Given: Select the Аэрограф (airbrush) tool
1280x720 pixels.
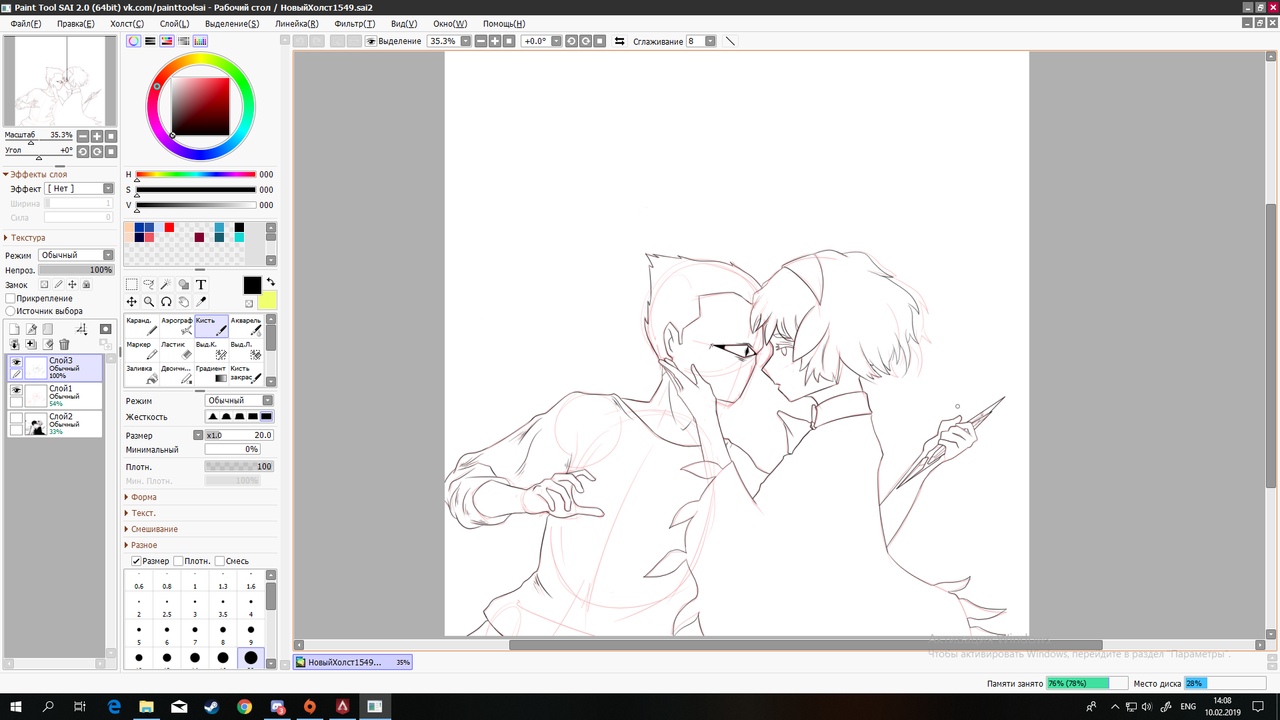Looking at the screenshot, I should 176,326.
